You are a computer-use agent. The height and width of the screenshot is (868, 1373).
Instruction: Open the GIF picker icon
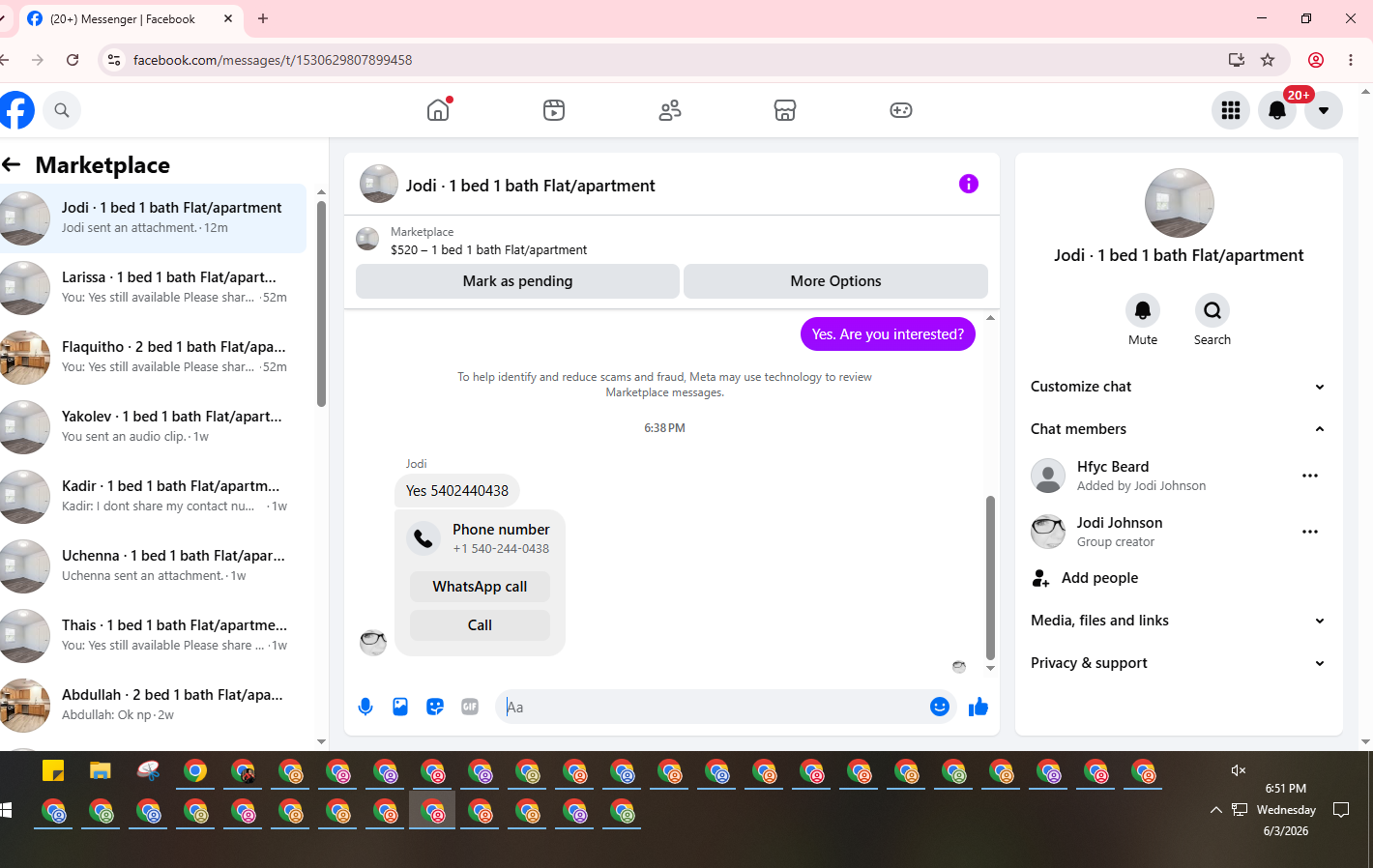pyautogui.click(x=470, y=707)
